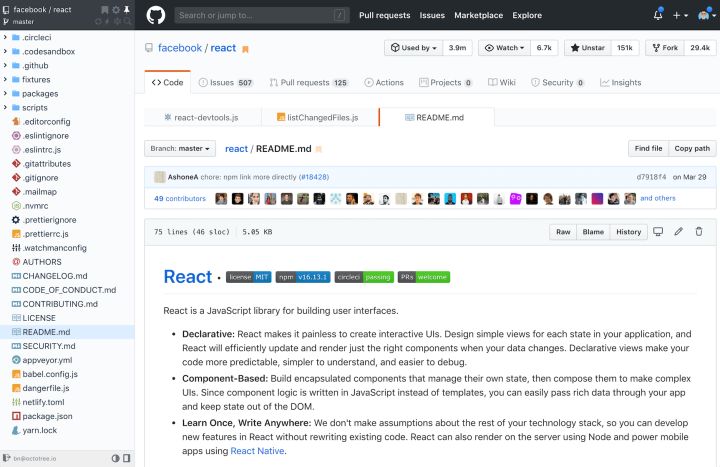Open commit link #18428
720x467 pixels.
pos(314,177)
